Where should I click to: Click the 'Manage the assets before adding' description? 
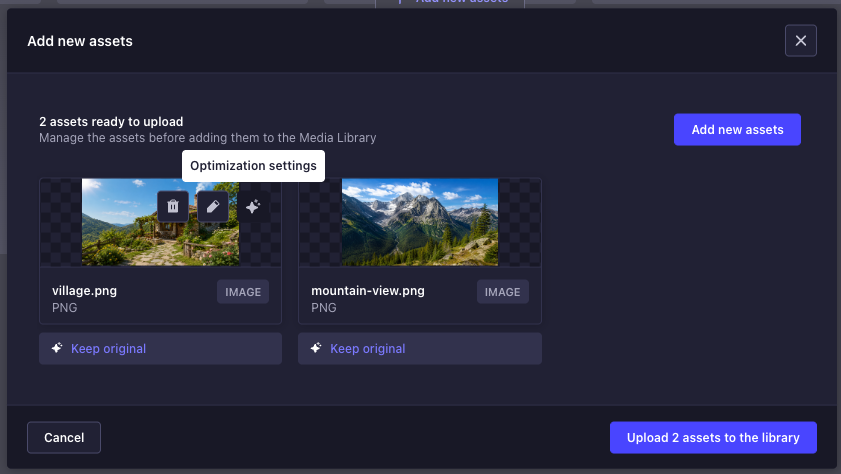coord(208,138)
